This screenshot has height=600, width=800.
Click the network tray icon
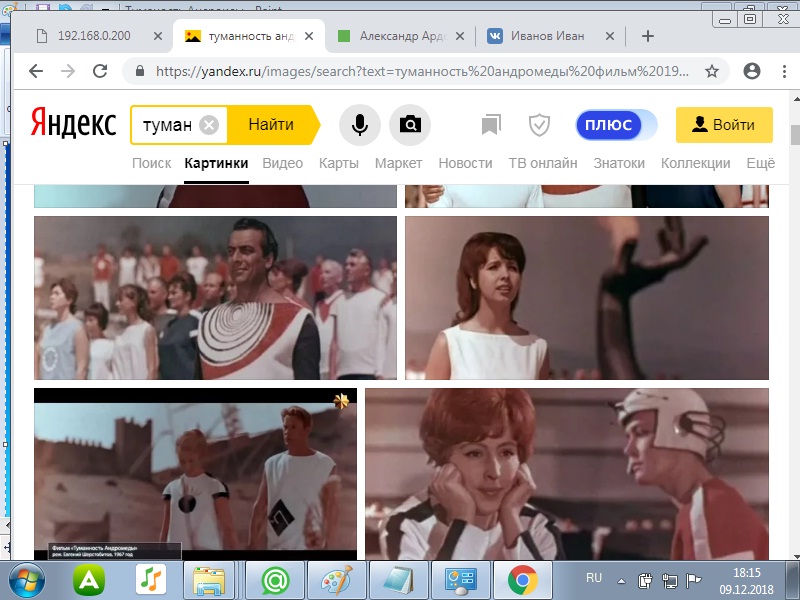coord(669,581)
